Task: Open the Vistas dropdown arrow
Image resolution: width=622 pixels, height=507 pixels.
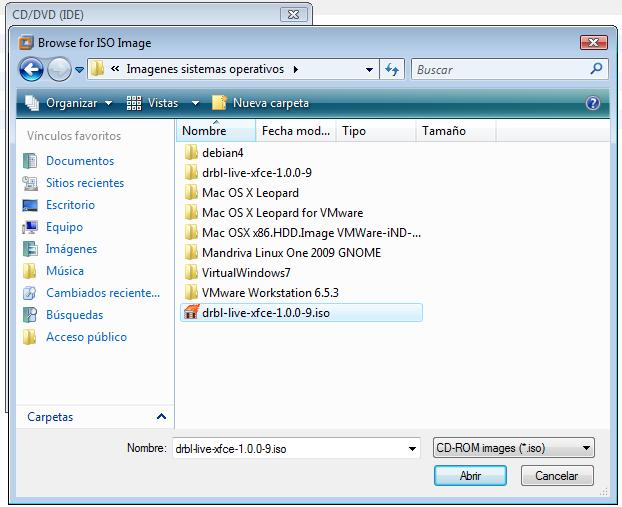Action: [195, 103]
